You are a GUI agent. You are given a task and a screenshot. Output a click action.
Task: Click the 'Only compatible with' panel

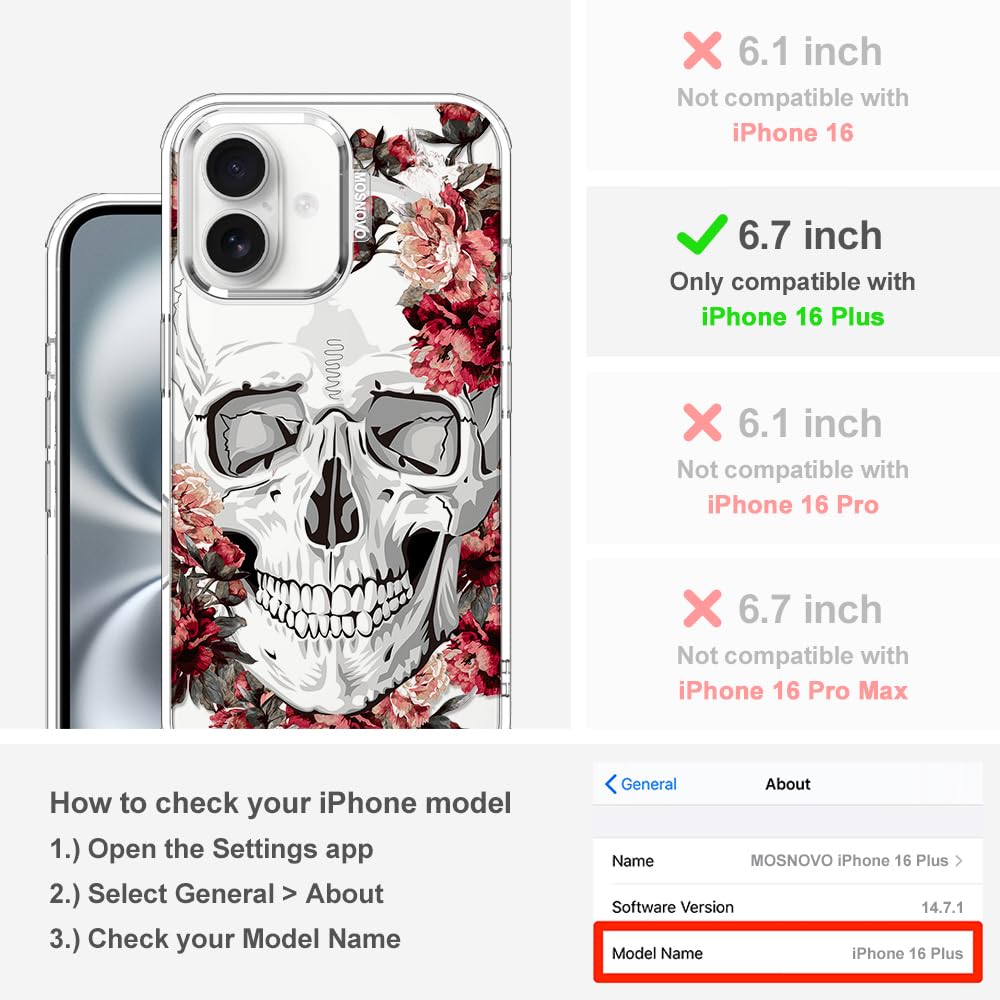coord(793,272)
